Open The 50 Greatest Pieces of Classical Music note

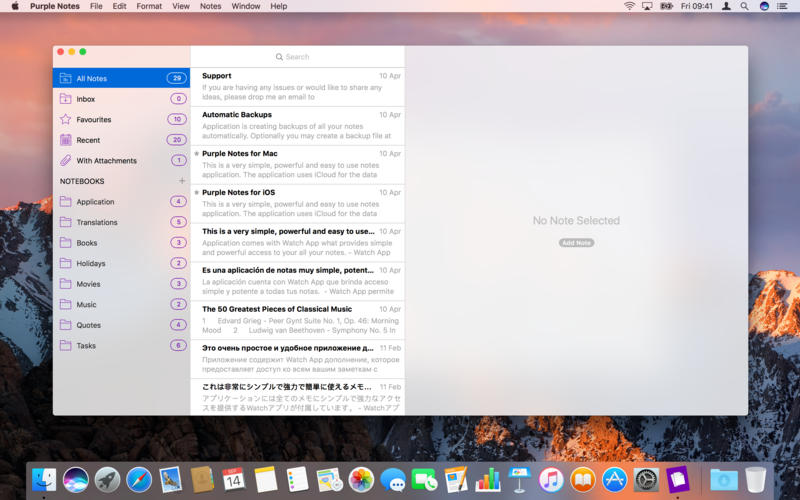(297, 320)
